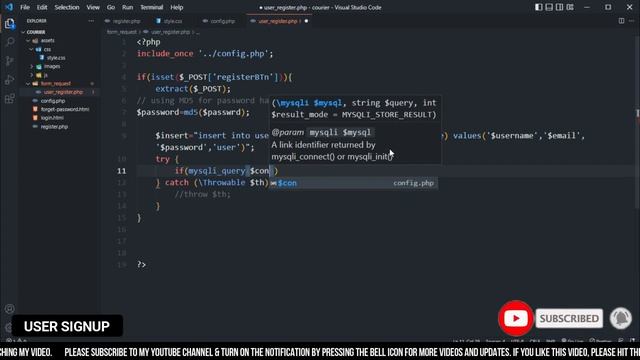Minimize the VS Code window
640x360 pixels.
pos(587,7)
